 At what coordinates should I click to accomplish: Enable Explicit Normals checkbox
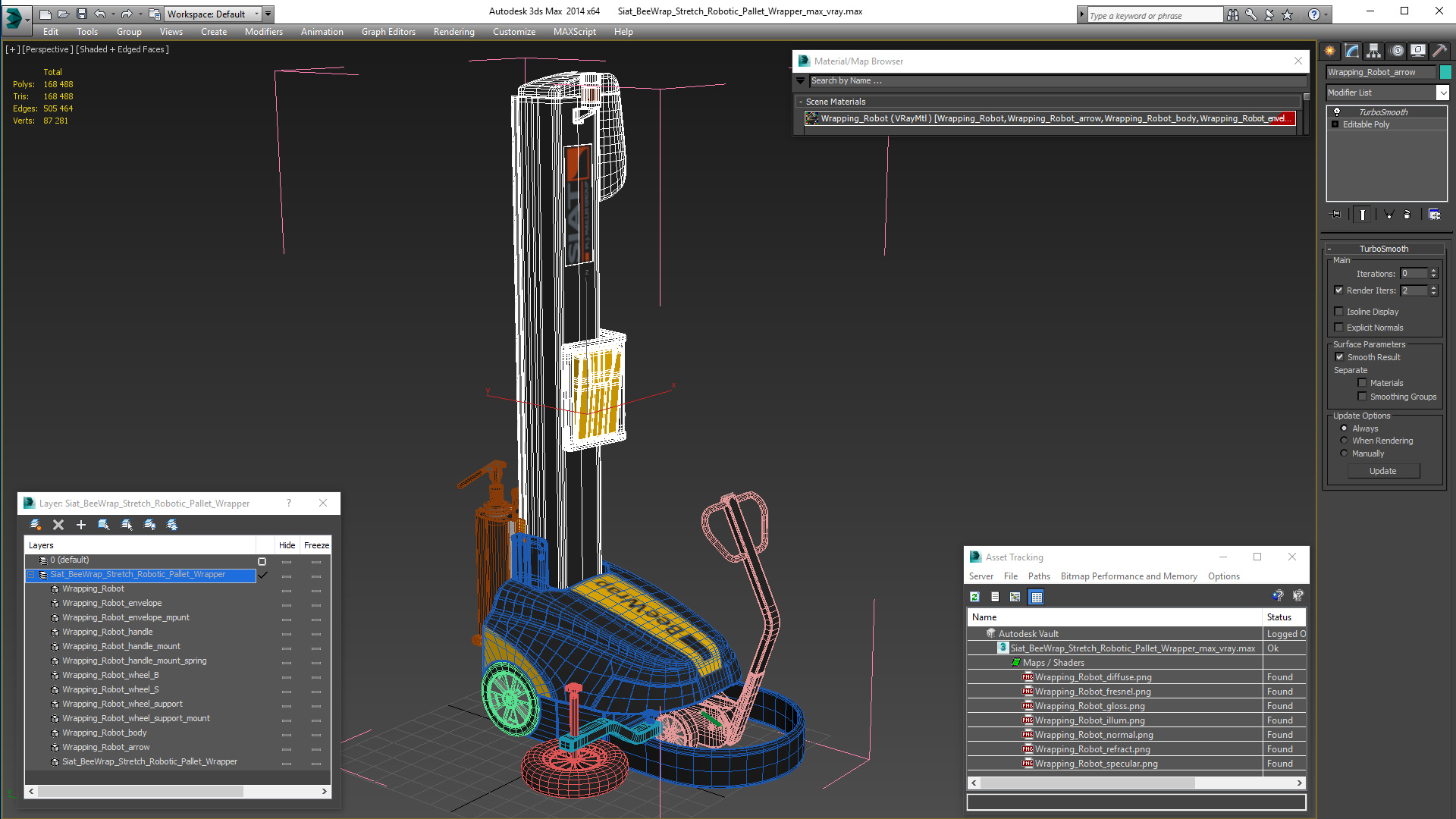1339,328
